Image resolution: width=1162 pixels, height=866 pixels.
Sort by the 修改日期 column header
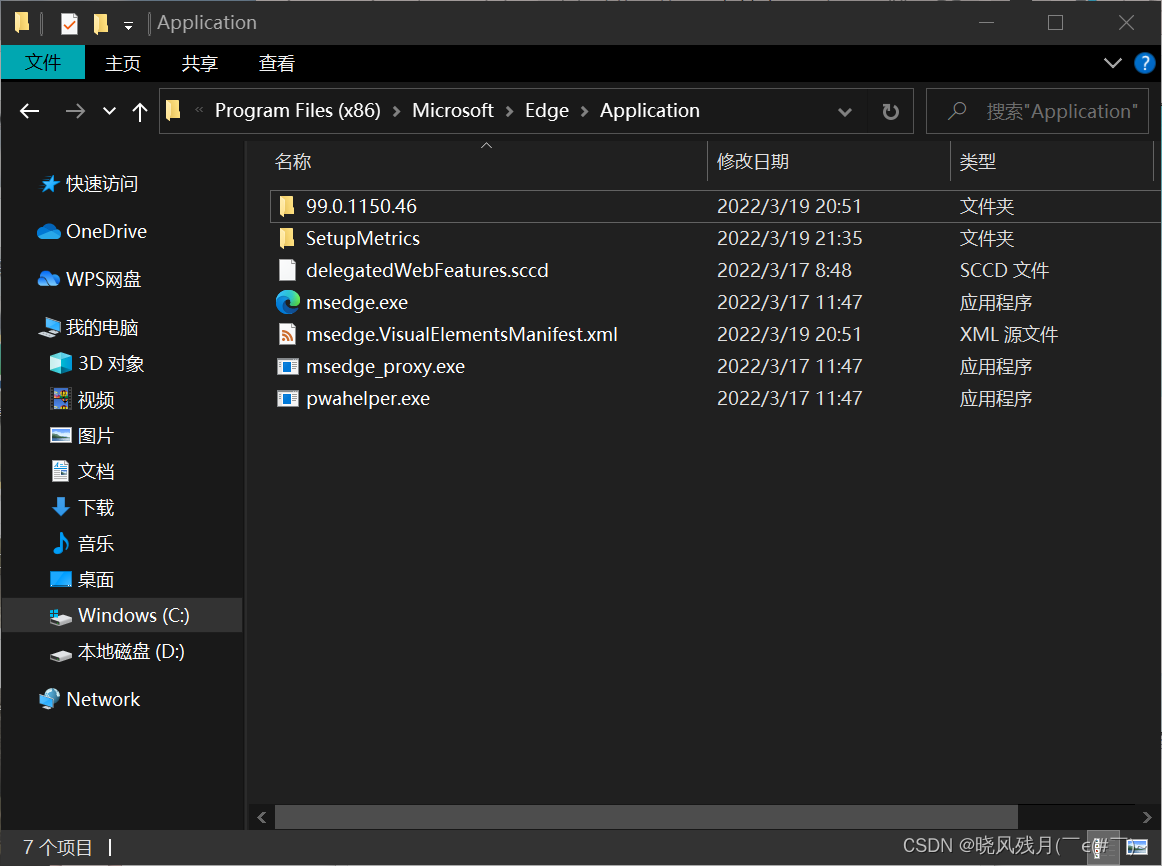click(x=753, y=161)
